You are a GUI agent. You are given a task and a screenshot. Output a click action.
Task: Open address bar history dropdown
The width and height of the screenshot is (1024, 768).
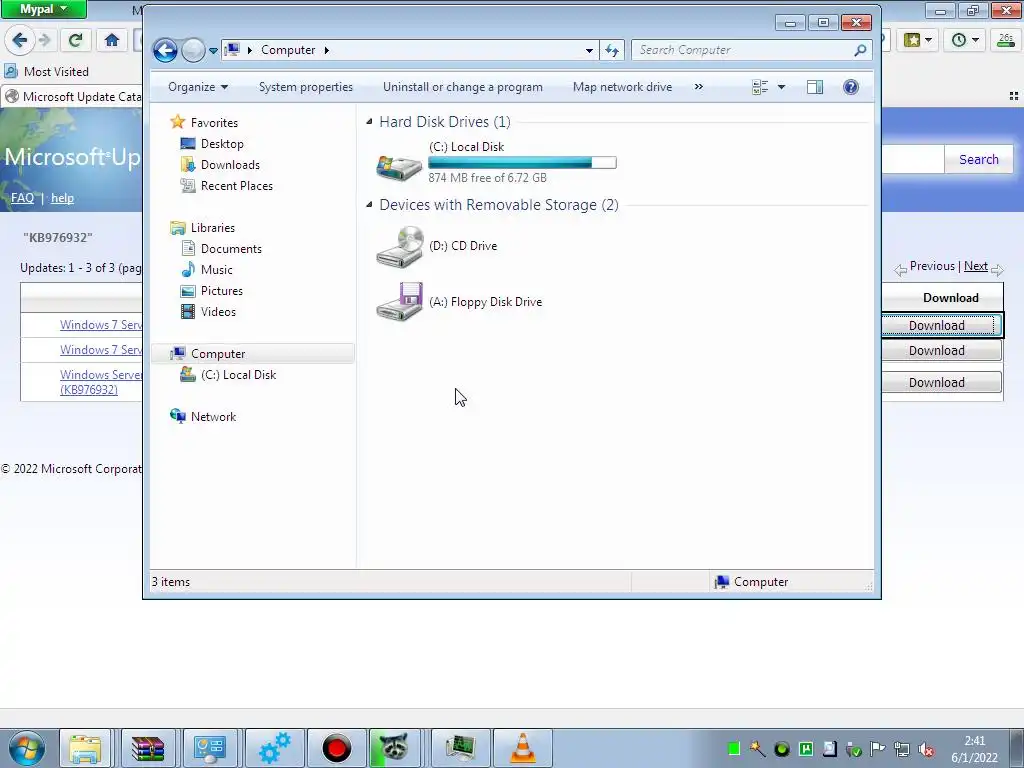589,50
